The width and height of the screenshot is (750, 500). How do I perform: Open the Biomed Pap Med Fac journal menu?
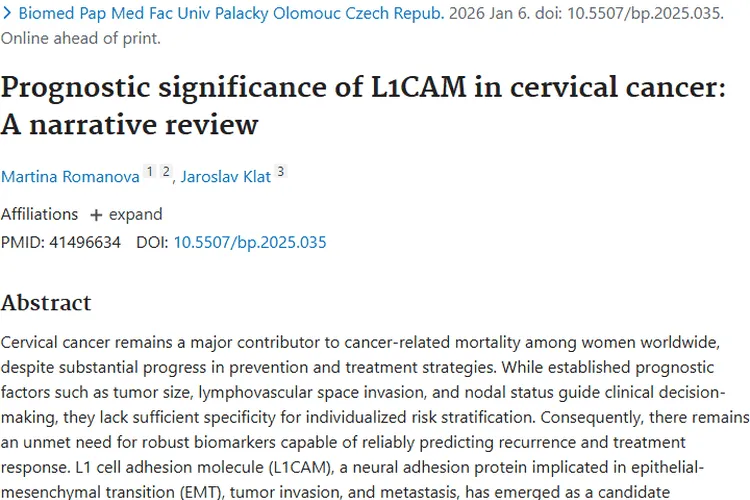230,16
